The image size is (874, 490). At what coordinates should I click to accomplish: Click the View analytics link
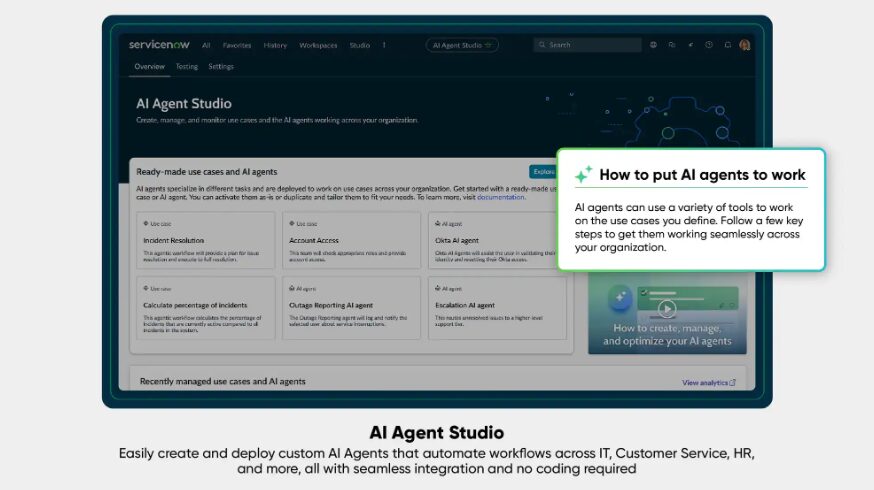pyautogui.click(x=708, y=382)
